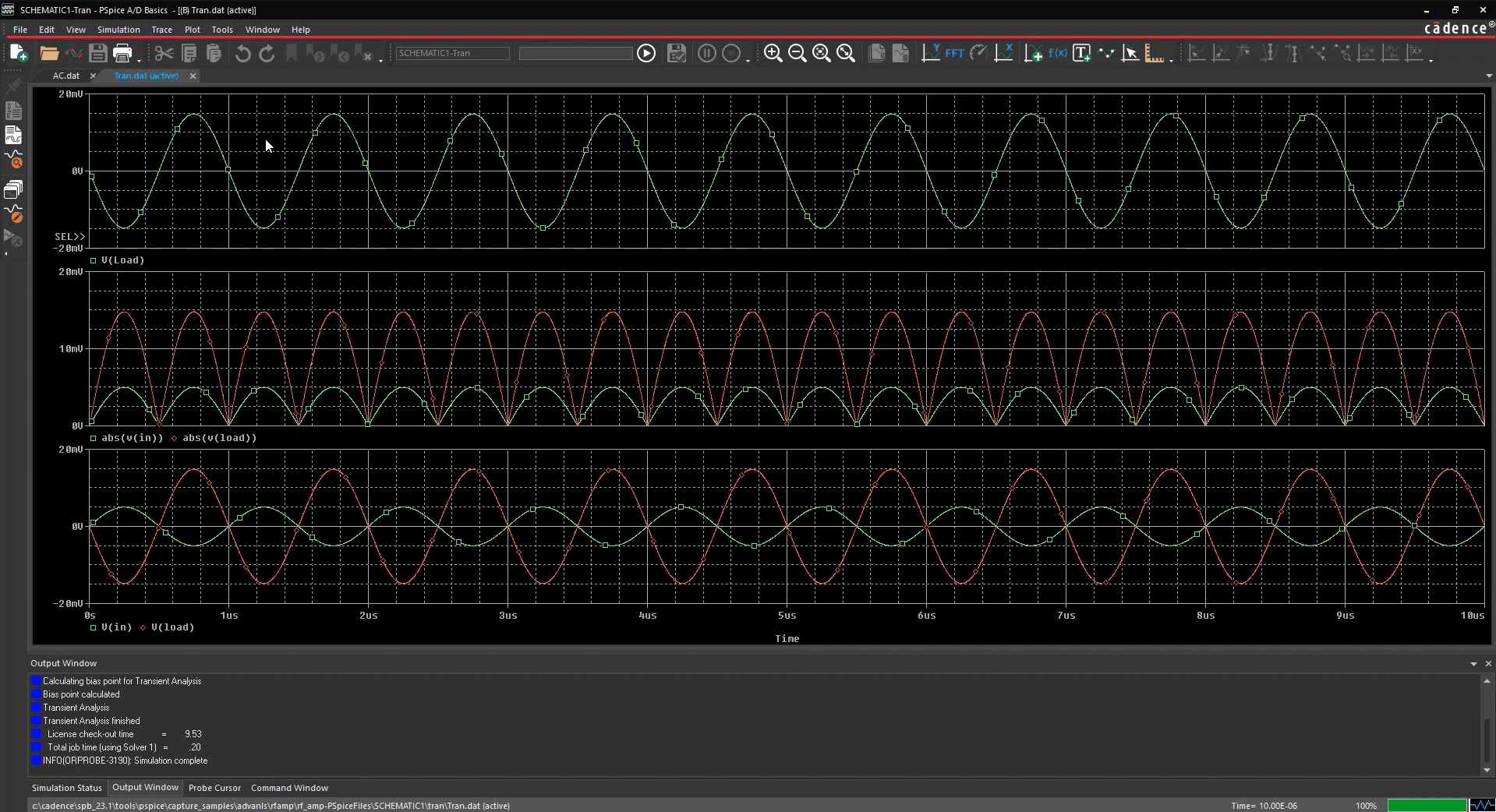Open the window list arrow at tab bar's right end
1496x812 pixels.
1489,76
